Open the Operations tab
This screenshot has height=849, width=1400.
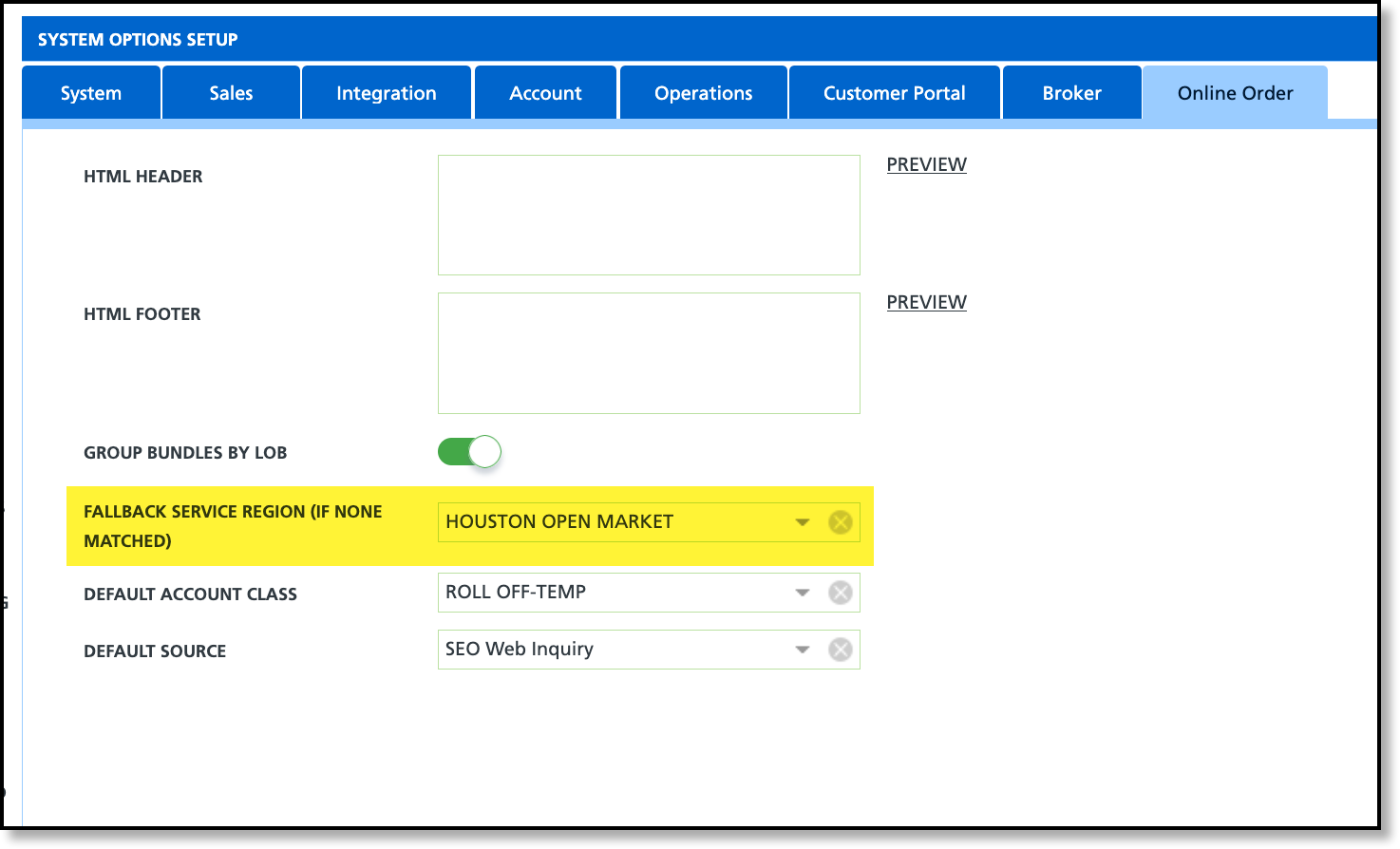point(704,93)
